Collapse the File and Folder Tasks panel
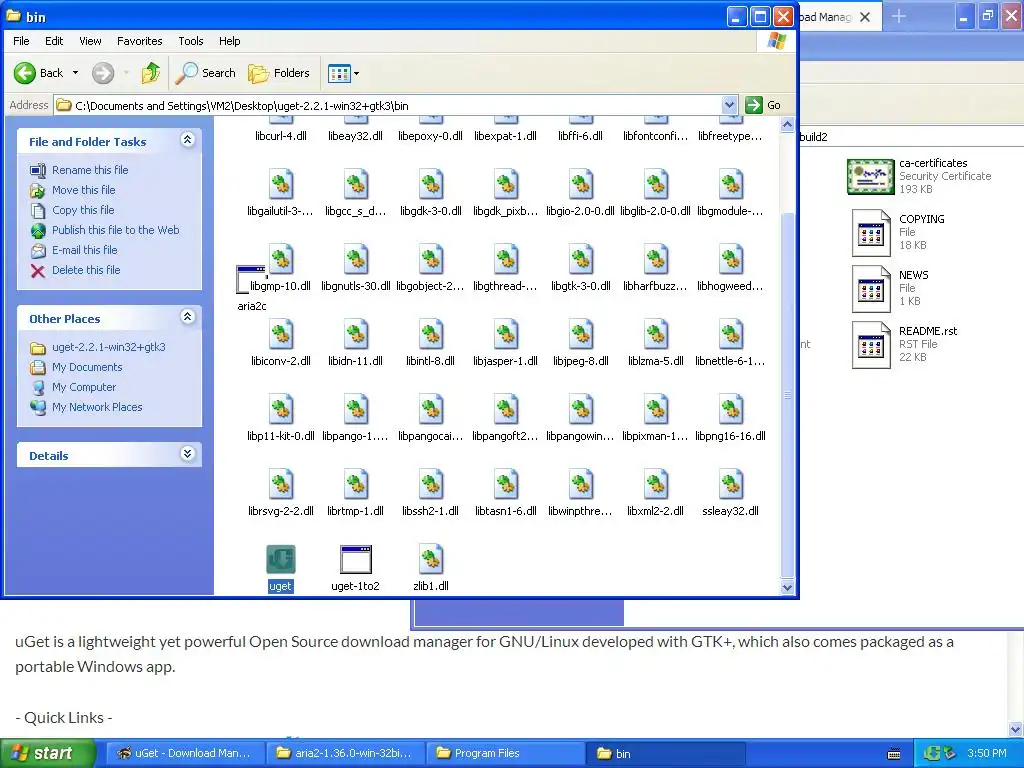The image size is (1024, 768). coord(187,140)
